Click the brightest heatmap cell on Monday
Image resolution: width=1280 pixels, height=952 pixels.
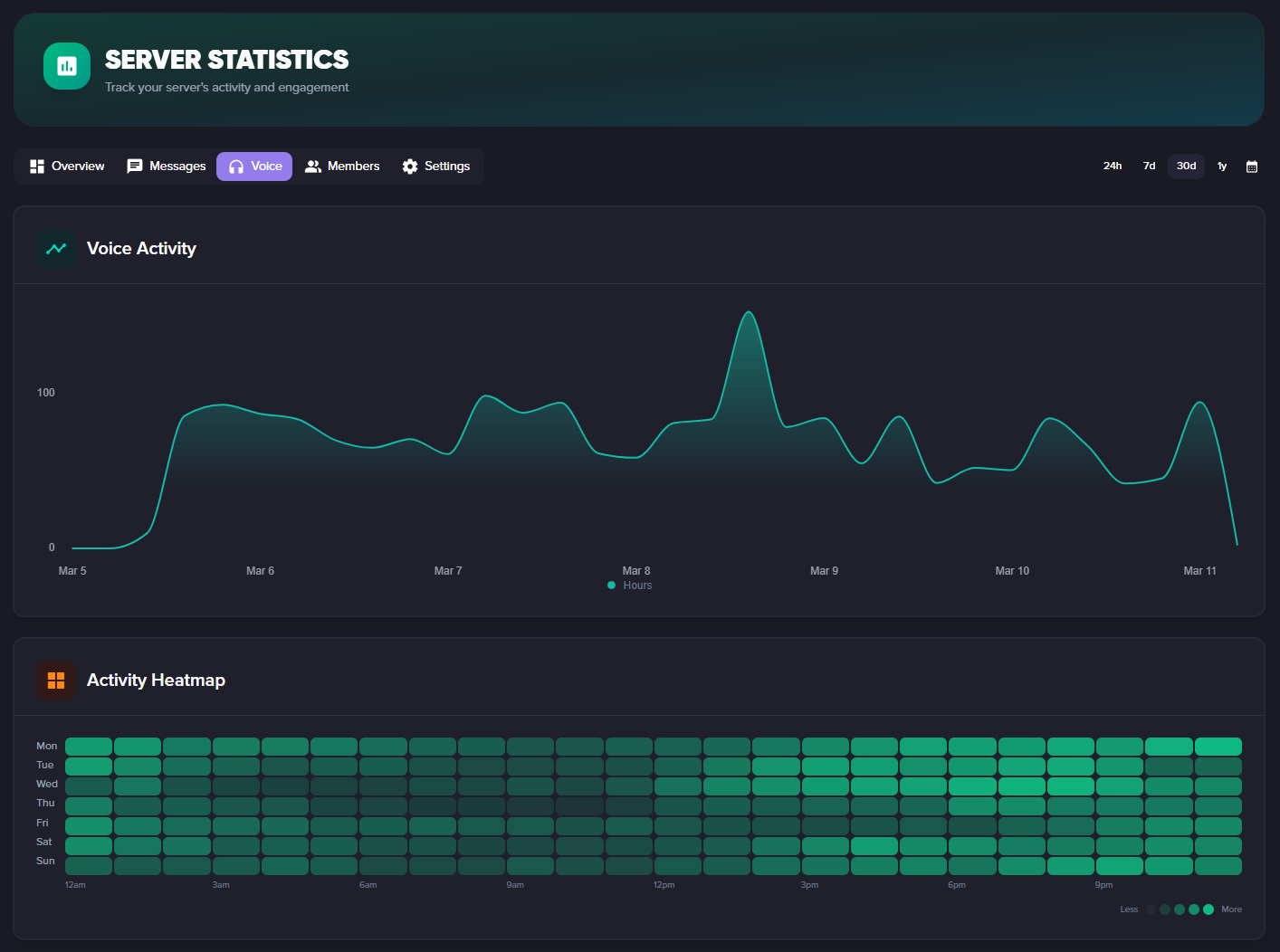[x=1218, y=746]
